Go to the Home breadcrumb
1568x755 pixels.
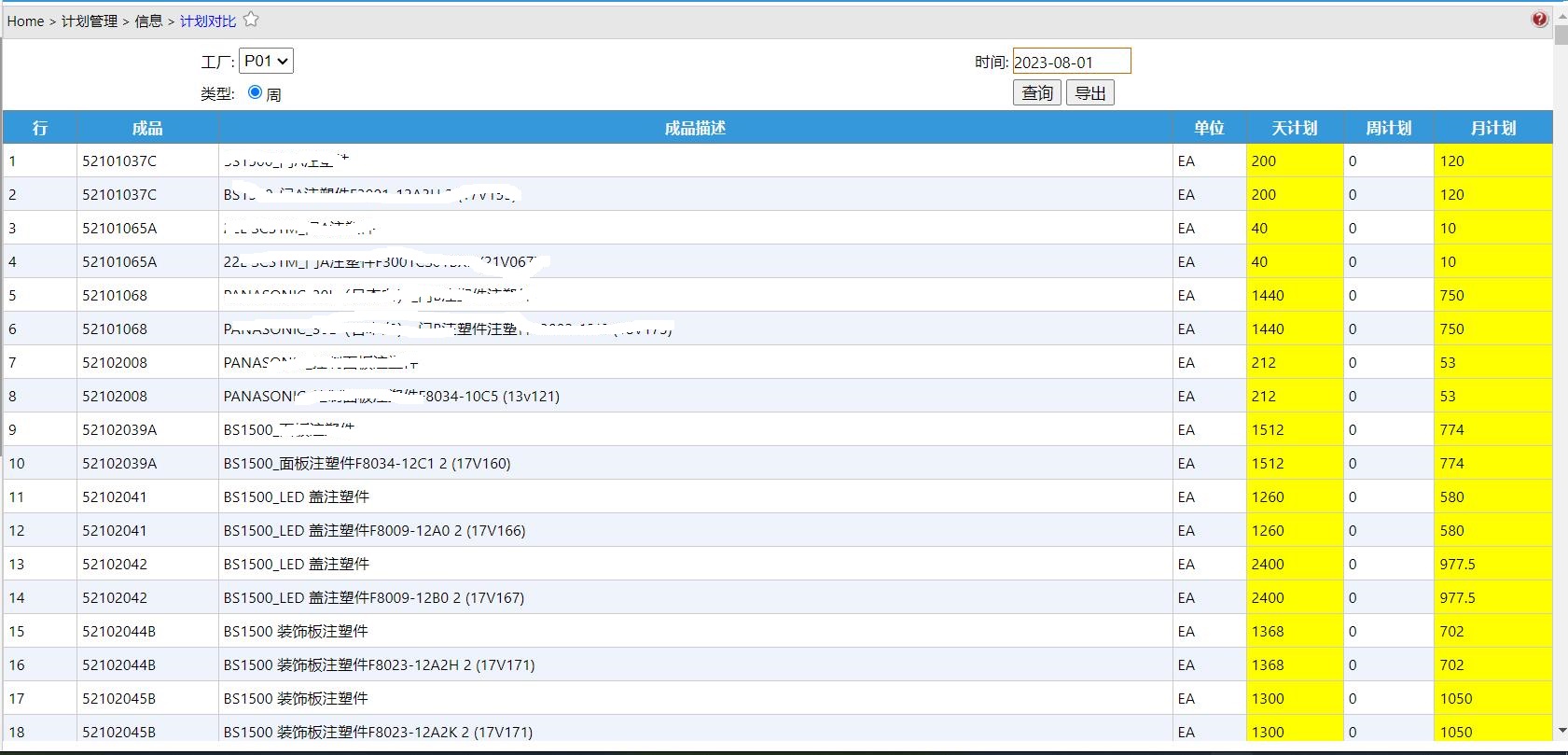(25, 21)
